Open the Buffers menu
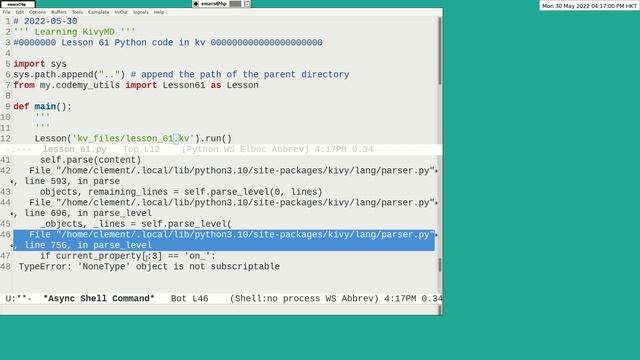This screenshot has height=360, width=640. click(x=59, y=12)
